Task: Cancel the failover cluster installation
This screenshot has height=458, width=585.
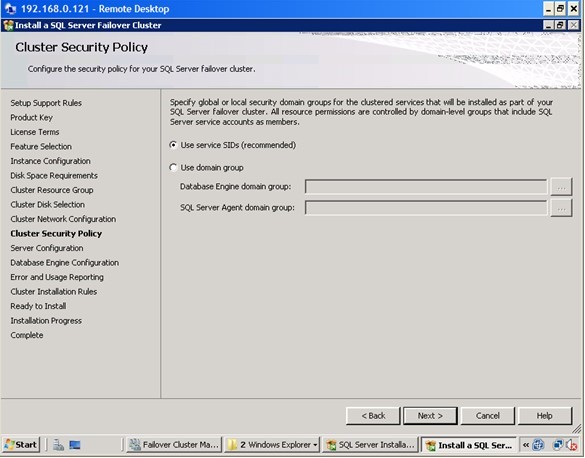Action: point(488,416)
